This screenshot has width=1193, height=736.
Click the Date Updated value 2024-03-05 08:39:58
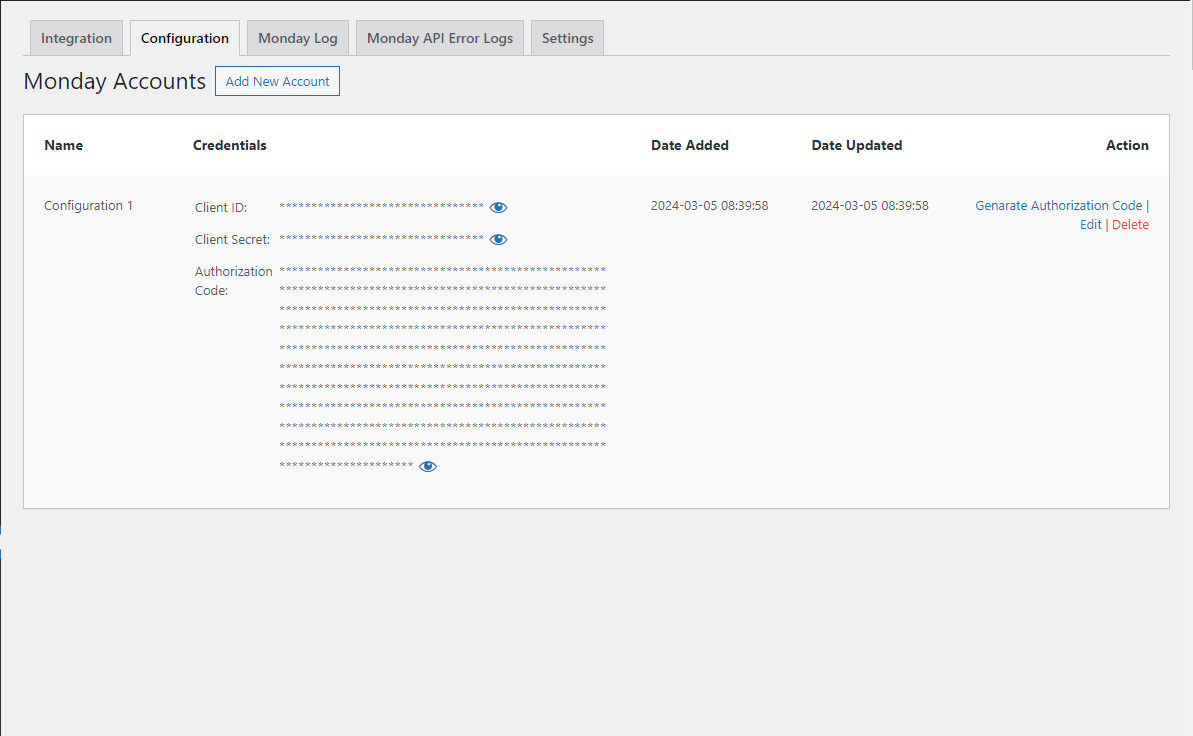[870, 206]
